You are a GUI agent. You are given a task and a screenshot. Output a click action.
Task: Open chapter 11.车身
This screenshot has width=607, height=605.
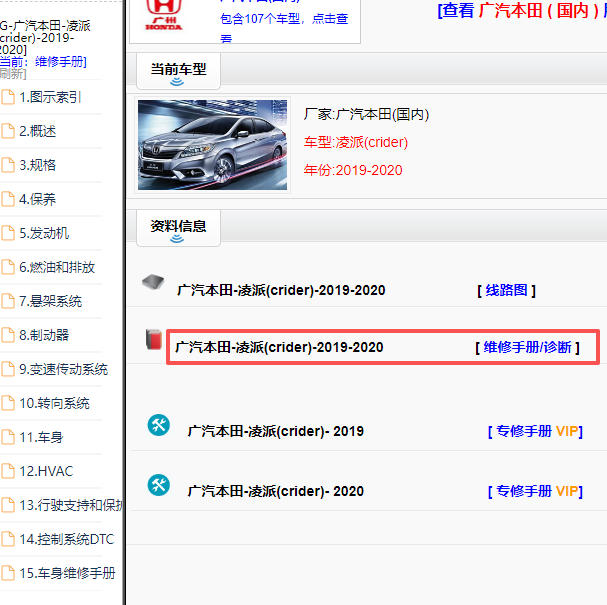click(41, 437)
